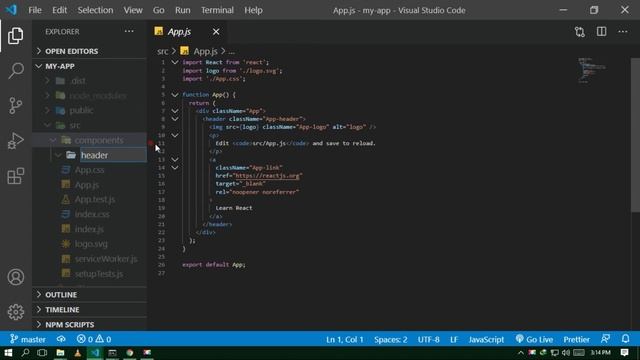Open Source Control view

tap(16, 106)
